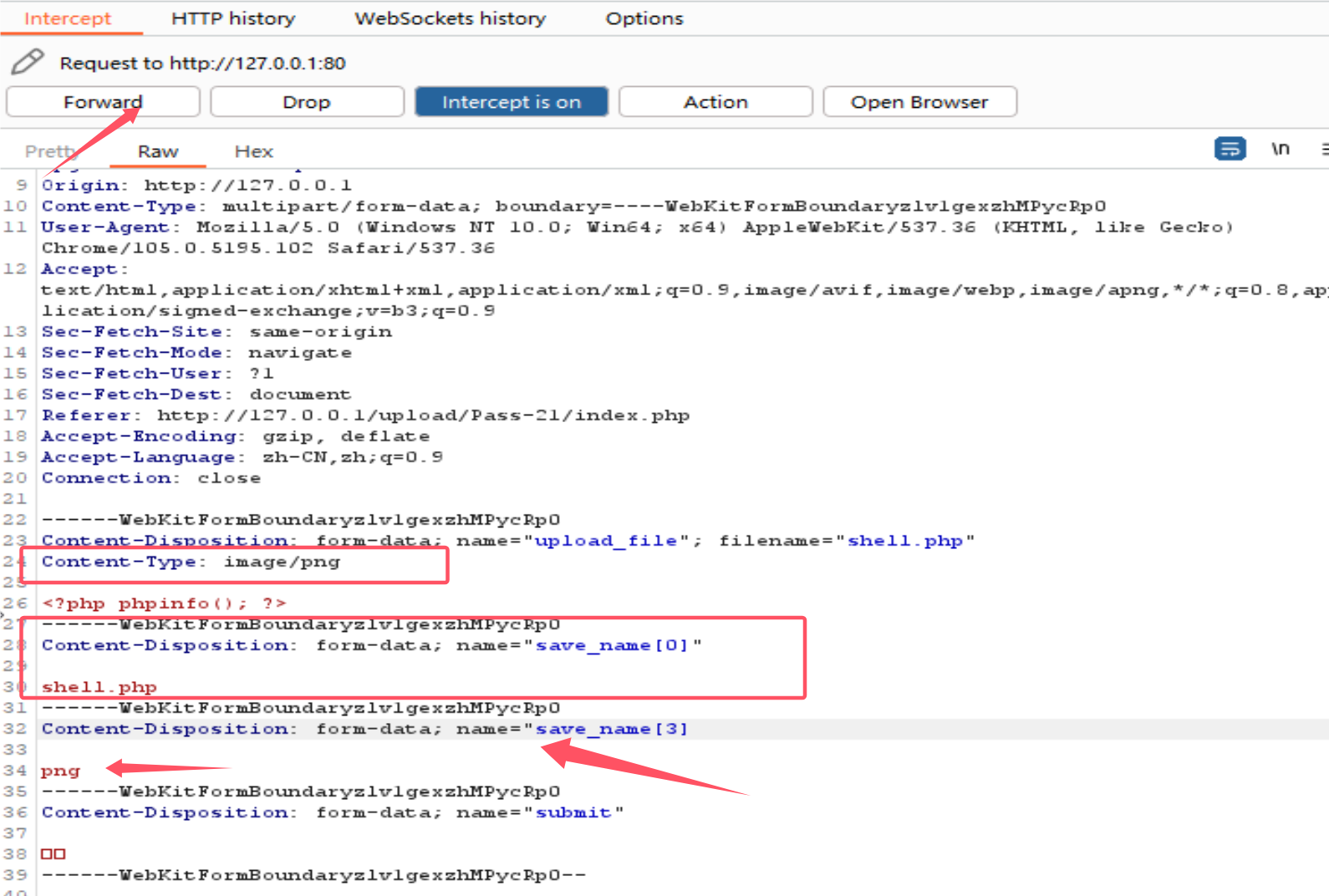Viewport: 1329px width, 896px height.
Task: Click the Origin header line
Action: tap(197, 186)
